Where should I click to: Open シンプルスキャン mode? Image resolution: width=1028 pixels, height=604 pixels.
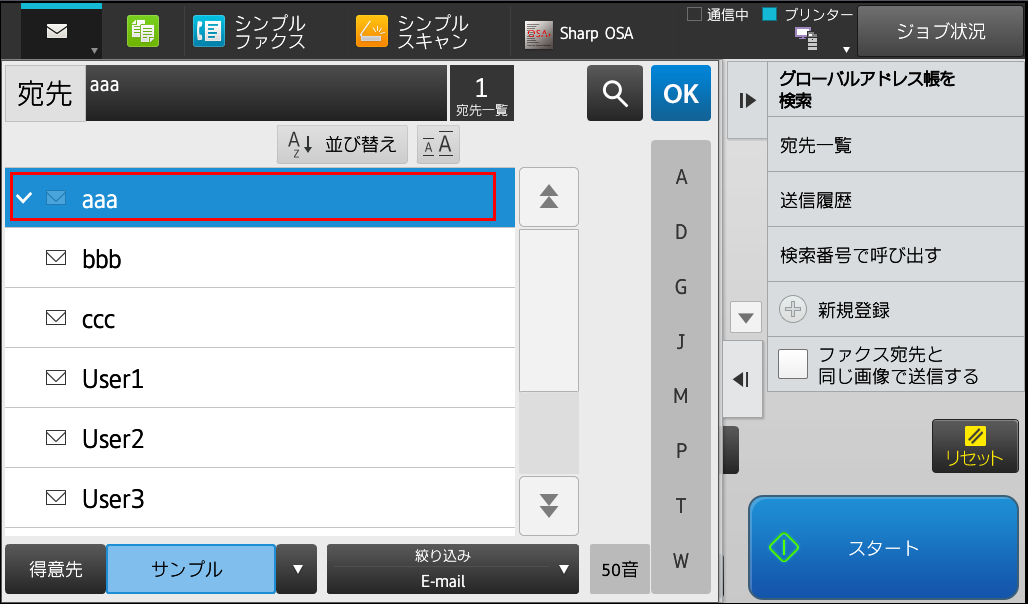412,31
